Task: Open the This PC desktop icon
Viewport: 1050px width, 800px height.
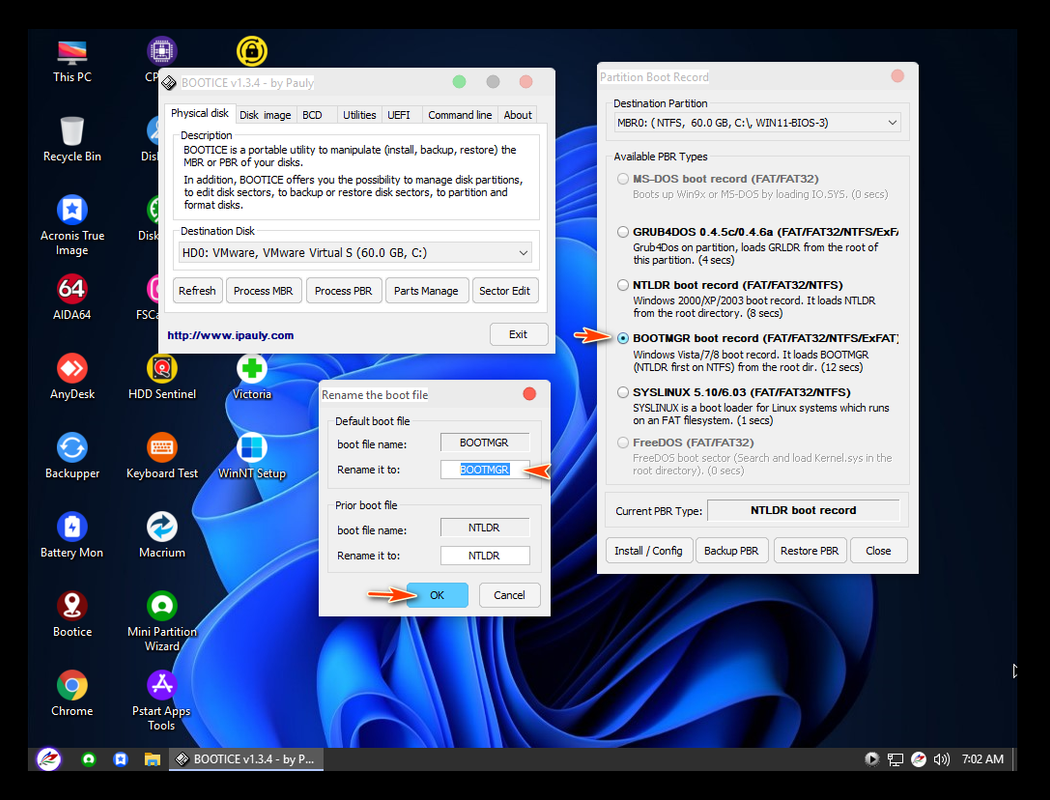Action: tap(72, 60)
